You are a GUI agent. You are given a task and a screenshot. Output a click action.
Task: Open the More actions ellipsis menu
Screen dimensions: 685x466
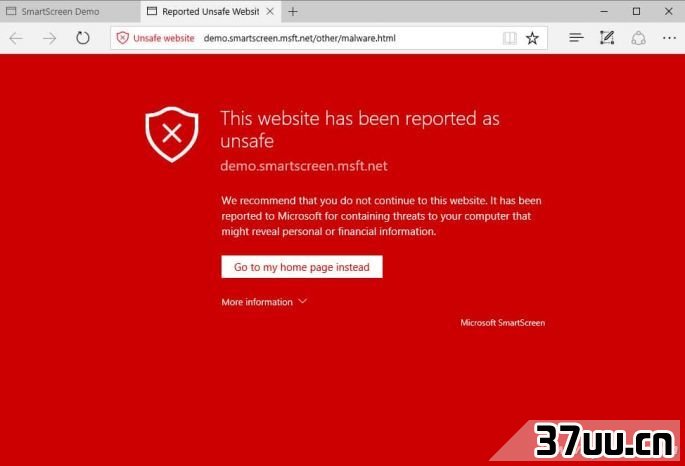669,38
